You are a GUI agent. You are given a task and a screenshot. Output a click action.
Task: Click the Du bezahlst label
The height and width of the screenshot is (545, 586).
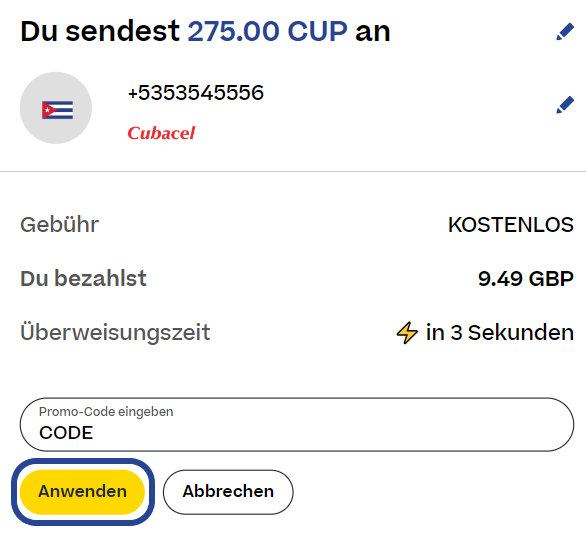(83, 278)
